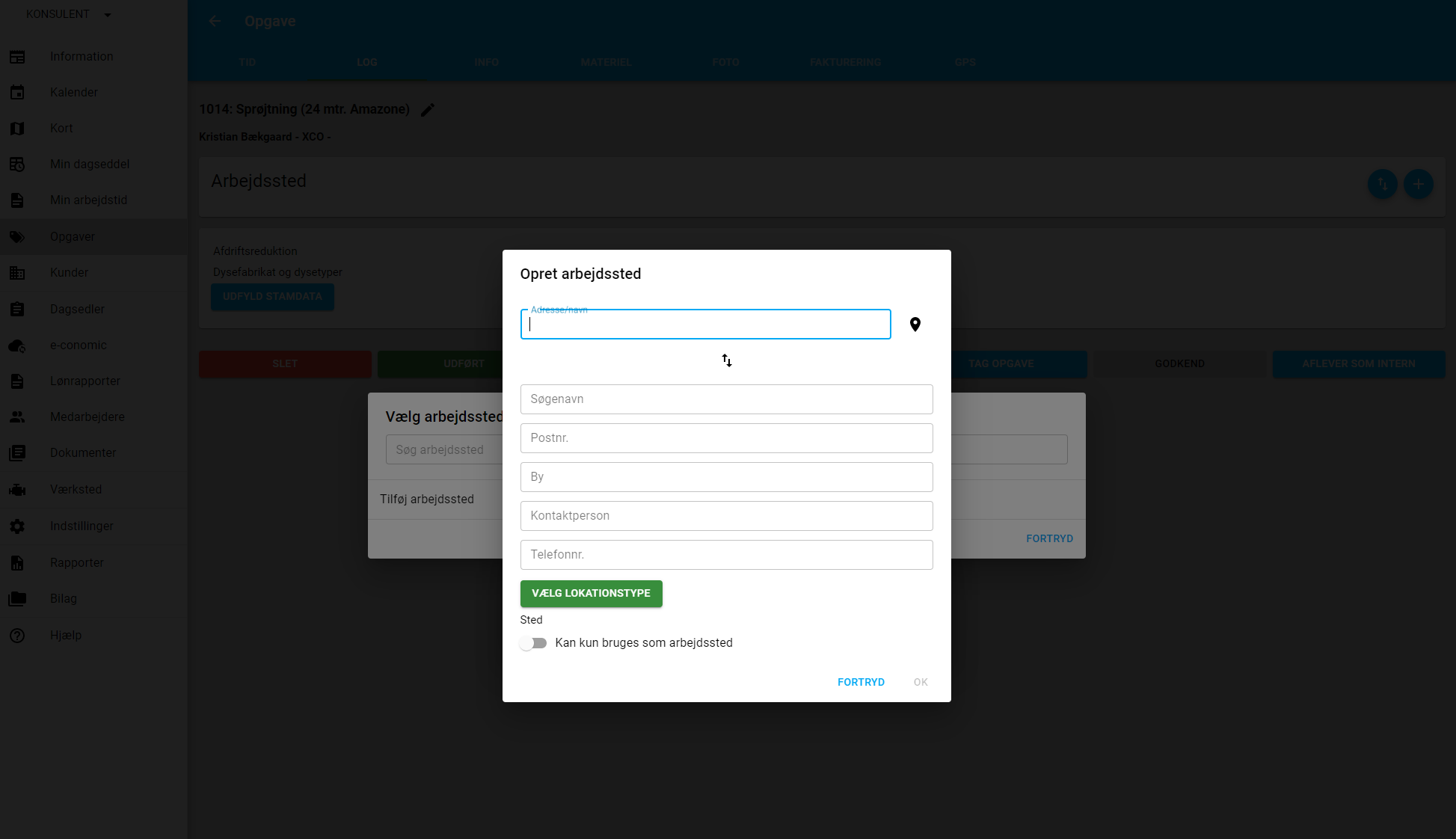Expand the KONSULENT dropdown arrow
Screen dimensions: 1456x839
[x=108, y=15]
